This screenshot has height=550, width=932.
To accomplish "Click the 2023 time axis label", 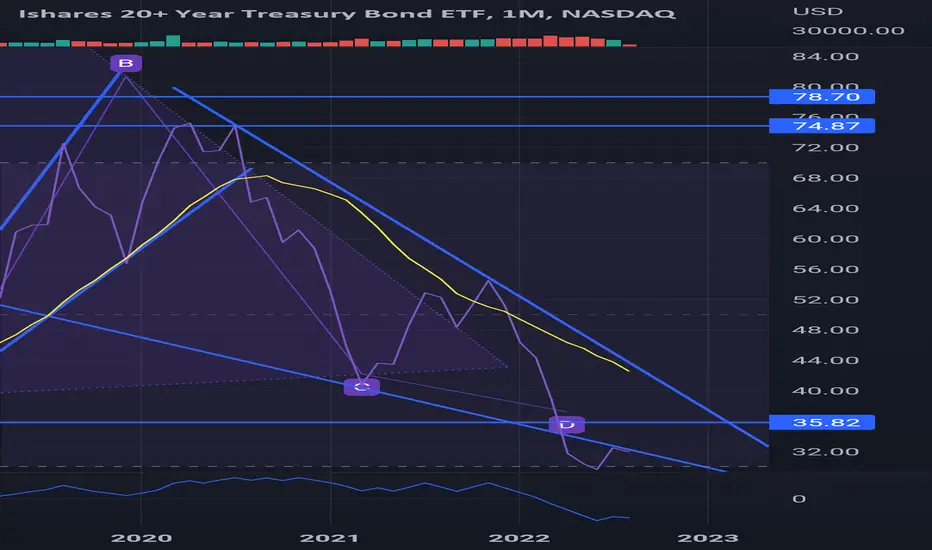I will [708, 538].
